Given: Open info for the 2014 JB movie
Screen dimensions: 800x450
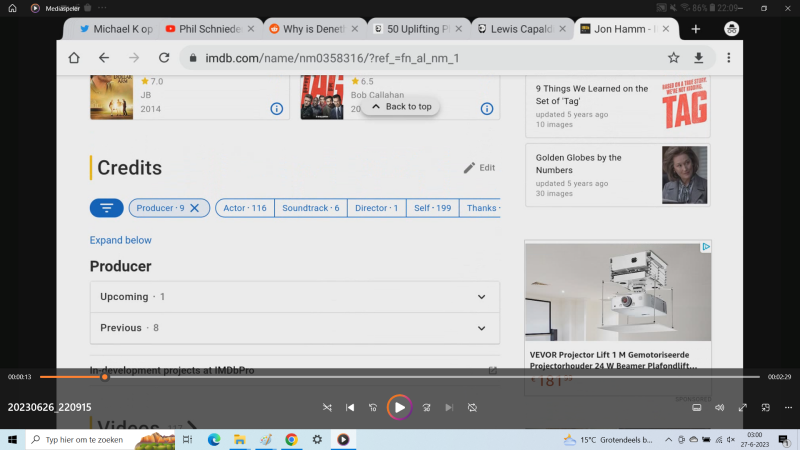Looking at the screenshot, I should [277, 109].
